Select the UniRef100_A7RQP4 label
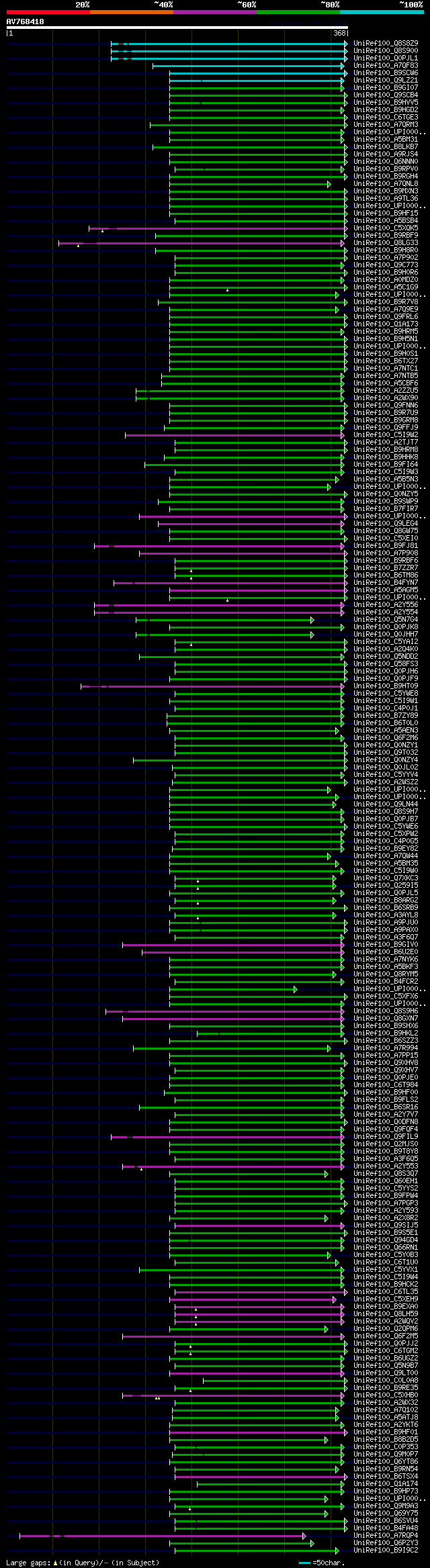The height and width of the screenshot is (1568, 430). (x=386, y=1535)
